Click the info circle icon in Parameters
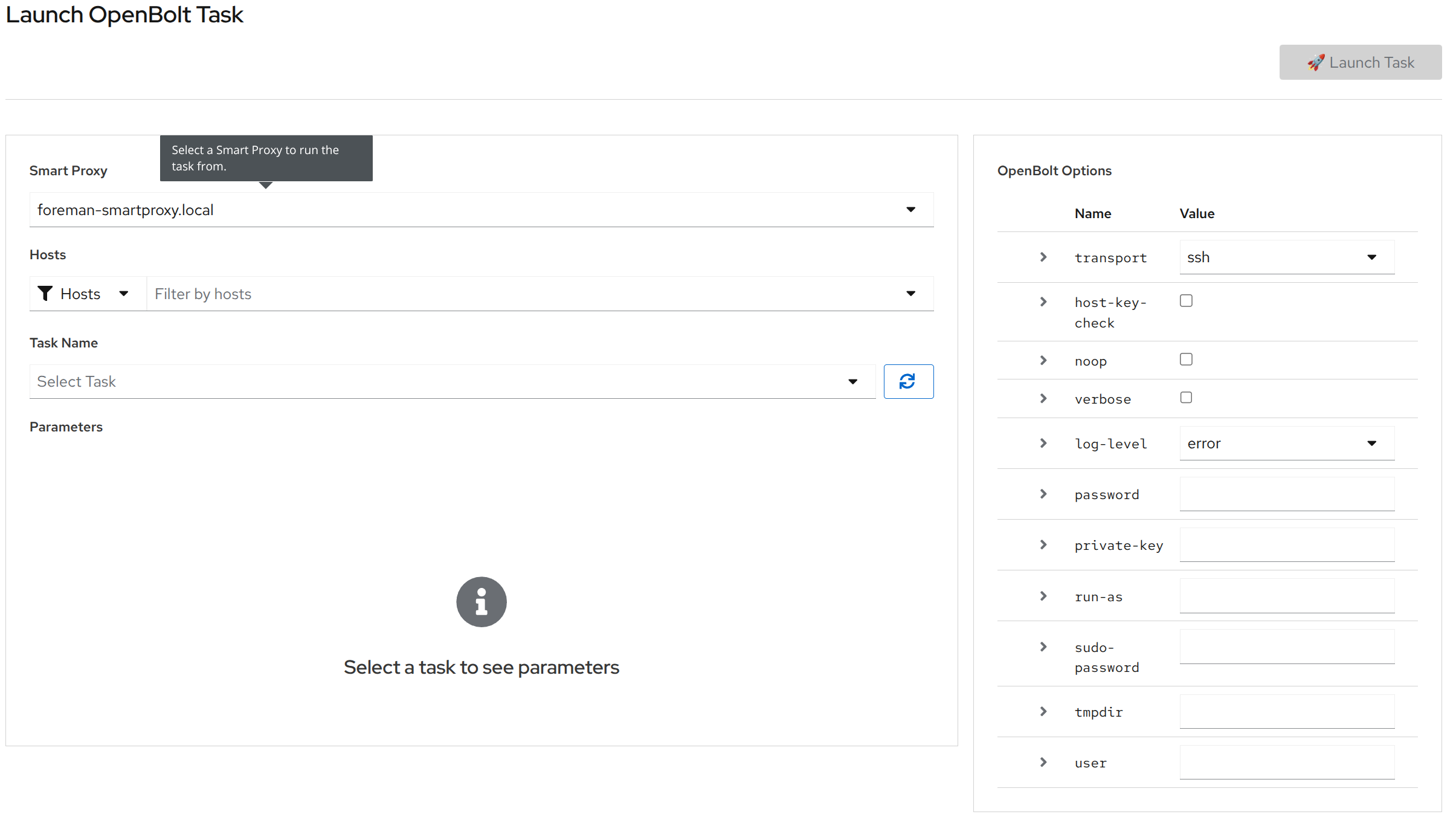The image size is (1456, 823). click(x=481, y=602)
